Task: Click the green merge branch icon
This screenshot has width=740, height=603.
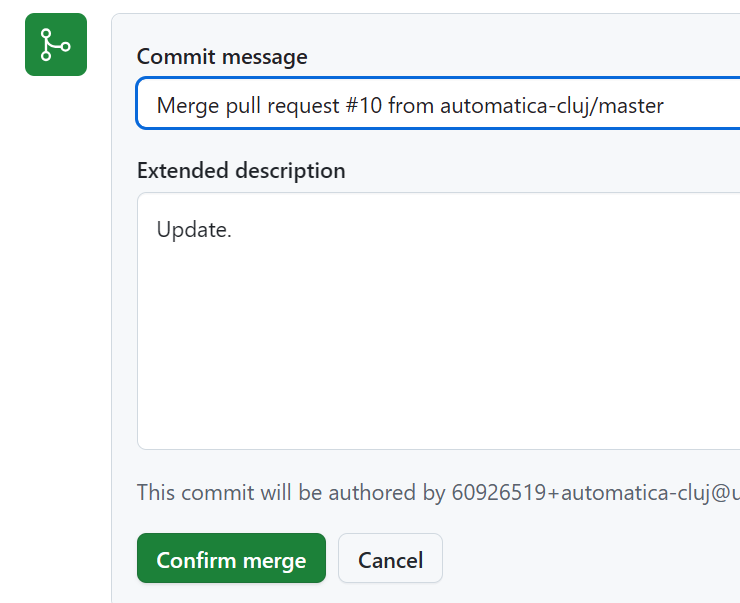Action: pyautogui.click(x=56, y=44)
